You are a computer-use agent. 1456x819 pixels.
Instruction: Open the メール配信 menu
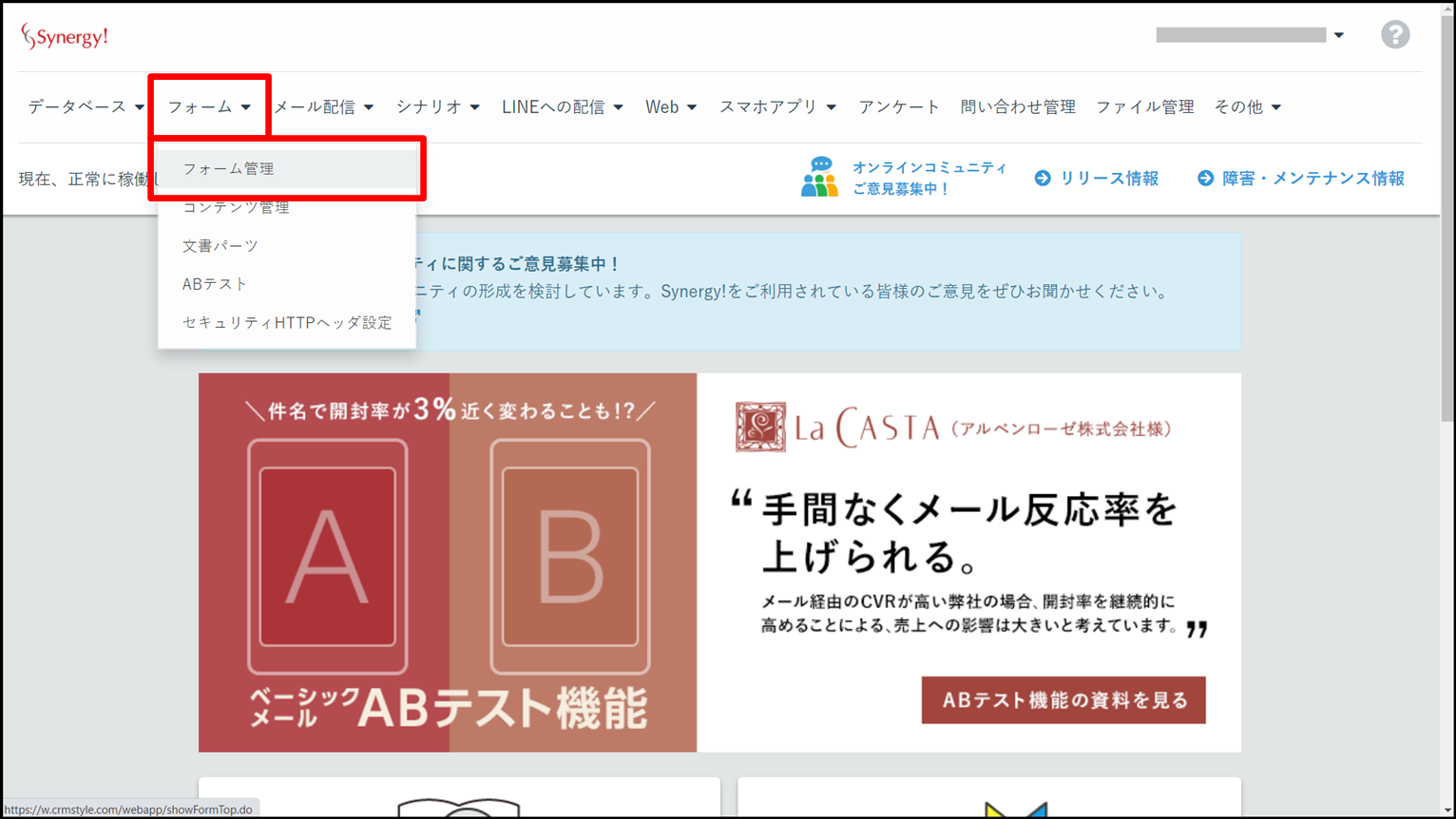click(324, 106)
